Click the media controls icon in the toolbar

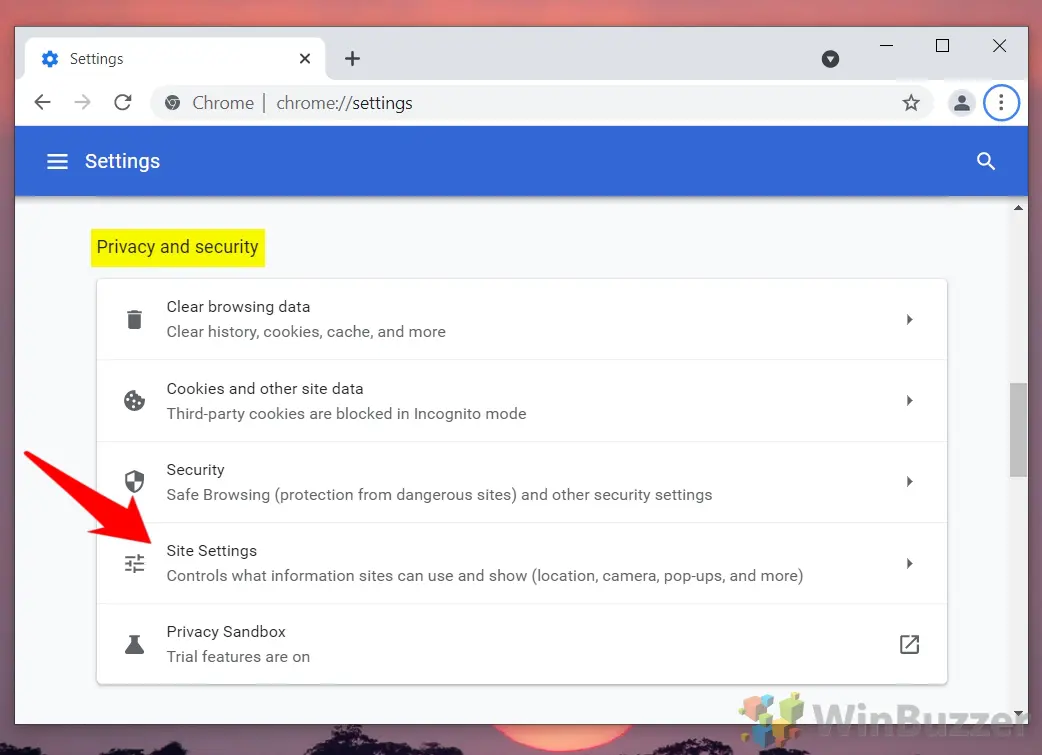click(830, 58)
